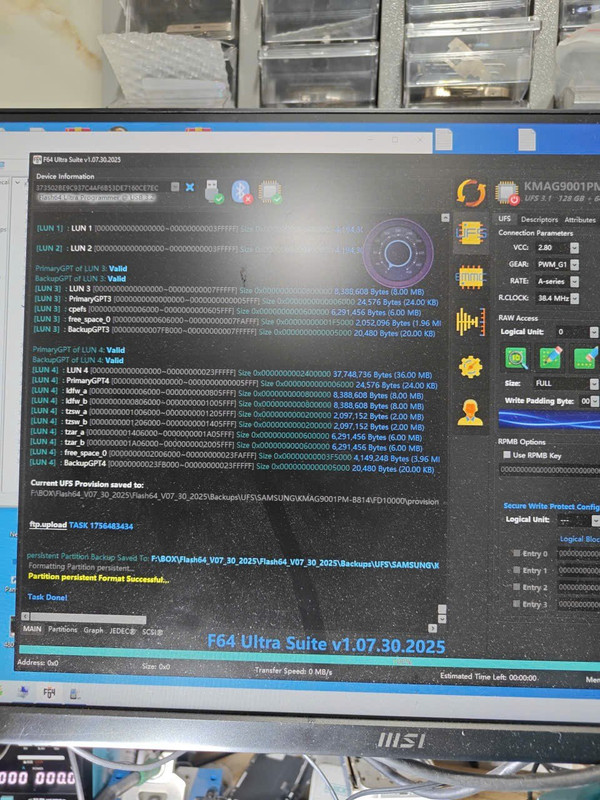The width and height of the screenshot is (600, 800).
Task: Click the Bluetooth status icon
Action: point(242,192)
